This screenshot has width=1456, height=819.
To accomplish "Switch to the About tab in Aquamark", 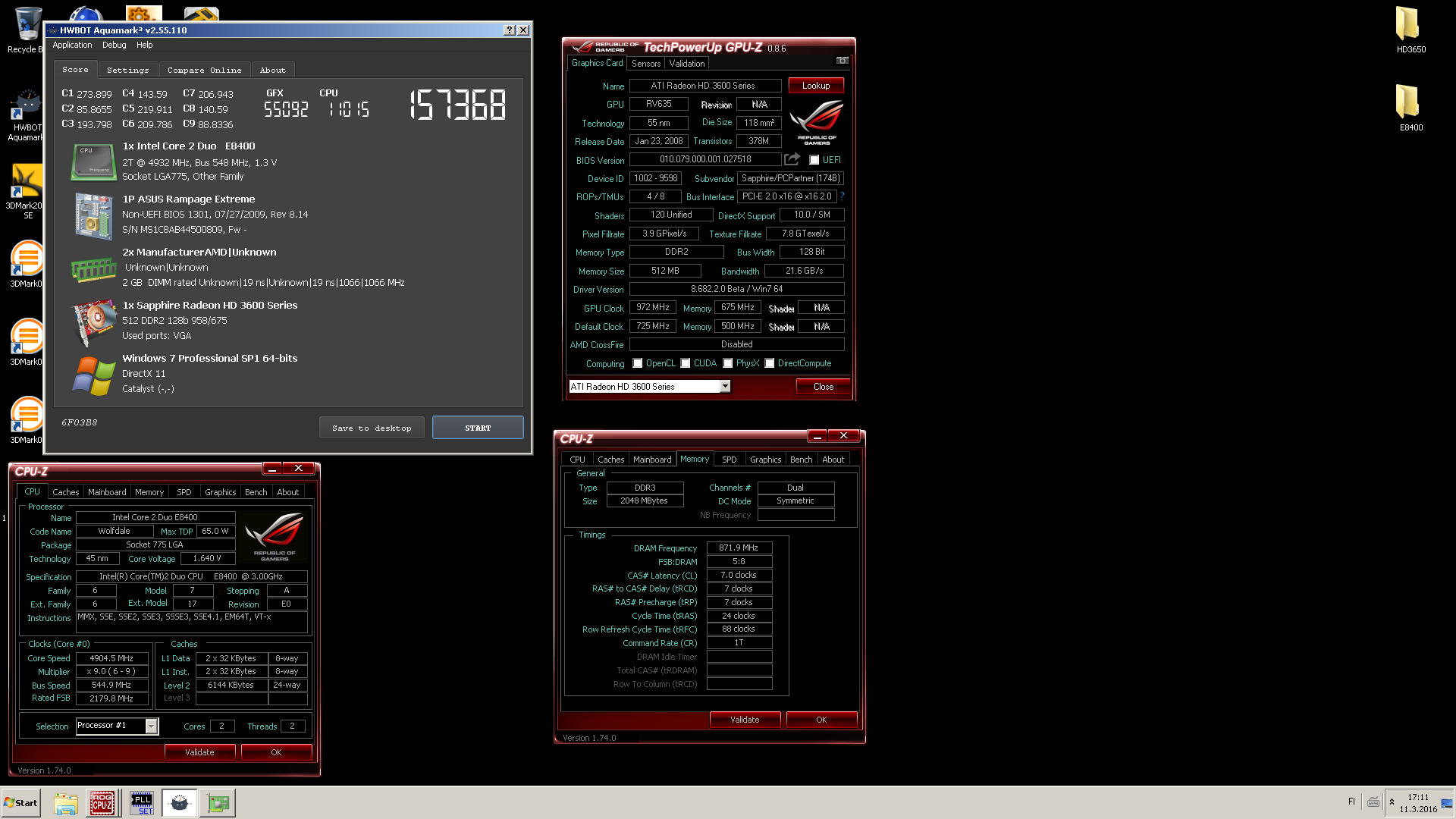I will click(273, 70).
